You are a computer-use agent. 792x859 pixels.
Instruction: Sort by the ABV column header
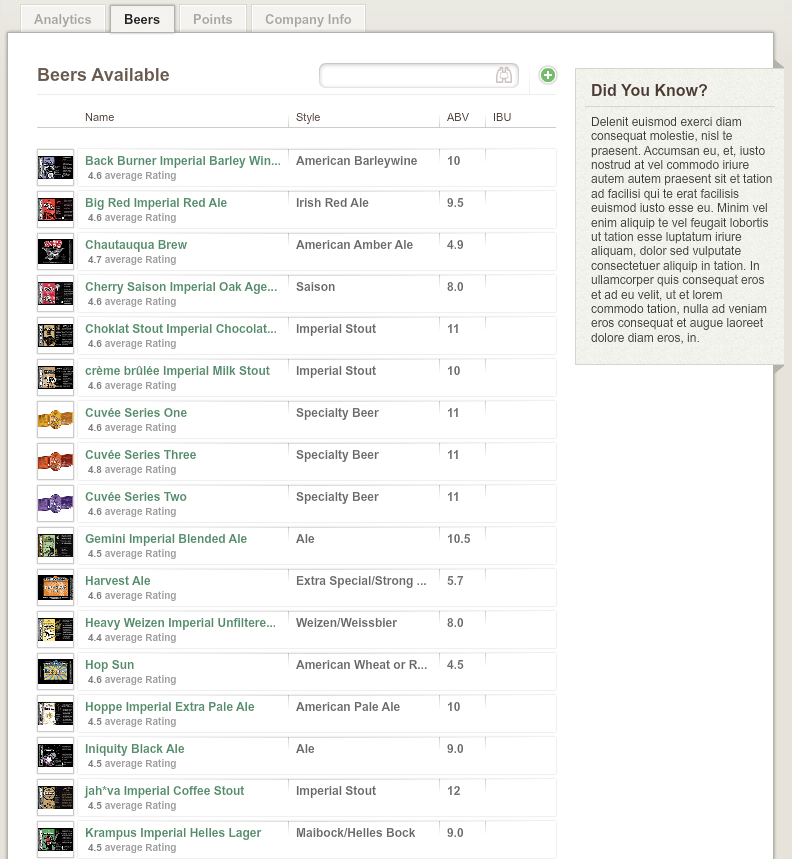point(458,117)
